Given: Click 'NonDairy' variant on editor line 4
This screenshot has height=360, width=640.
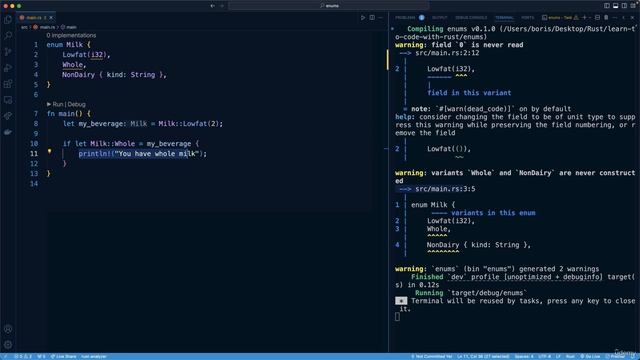Looking at the screenshot, I should click(78, 75).
